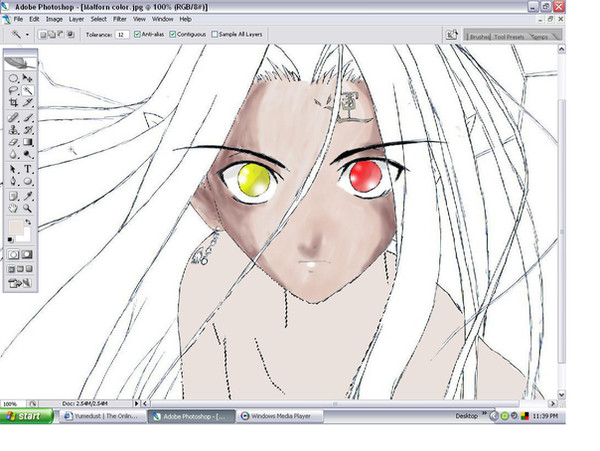The height and width of the screenshot is (451, 600).
Task: Reset to default black and white colors
Action: coord(10,240)
